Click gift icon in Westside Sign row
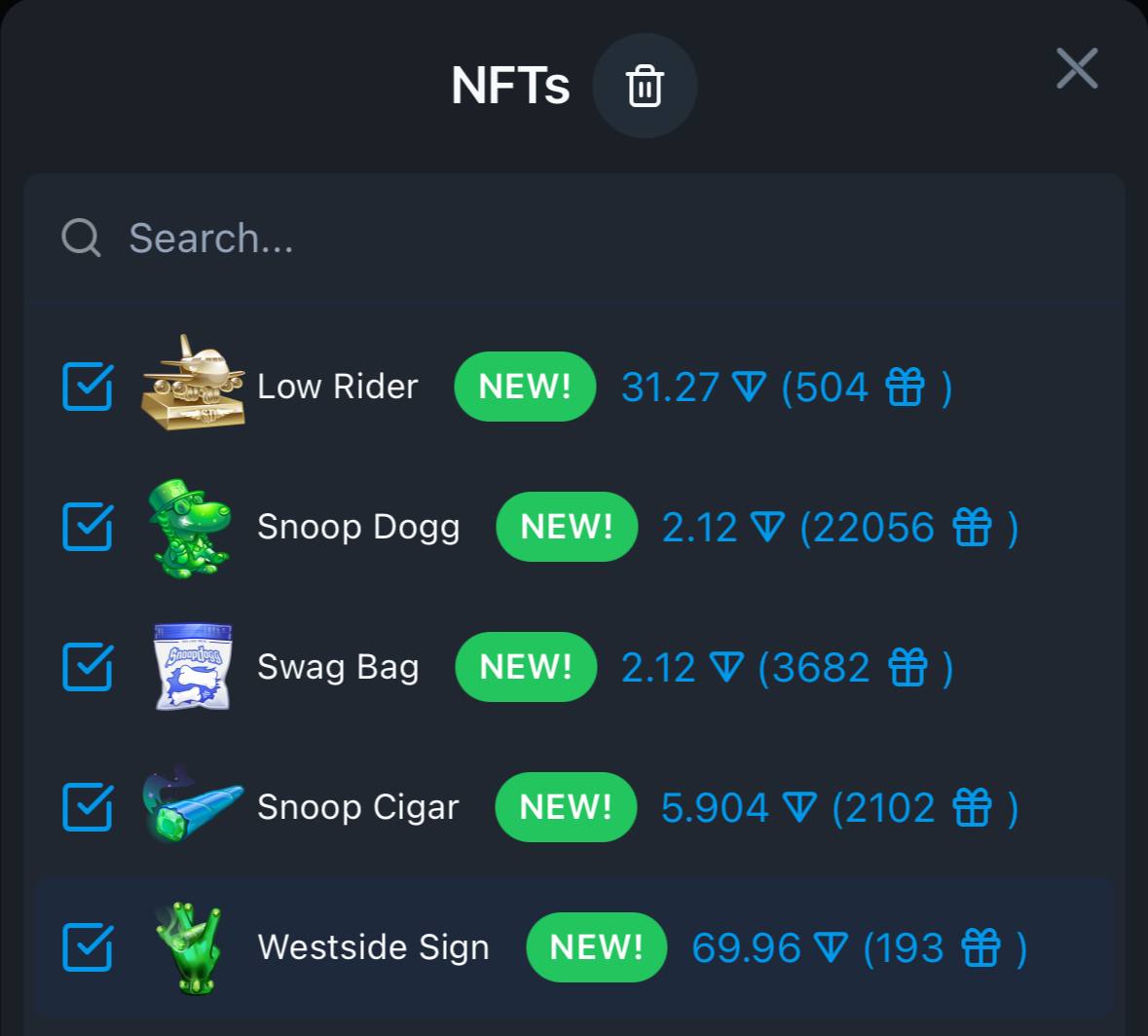 click(981, 947)
